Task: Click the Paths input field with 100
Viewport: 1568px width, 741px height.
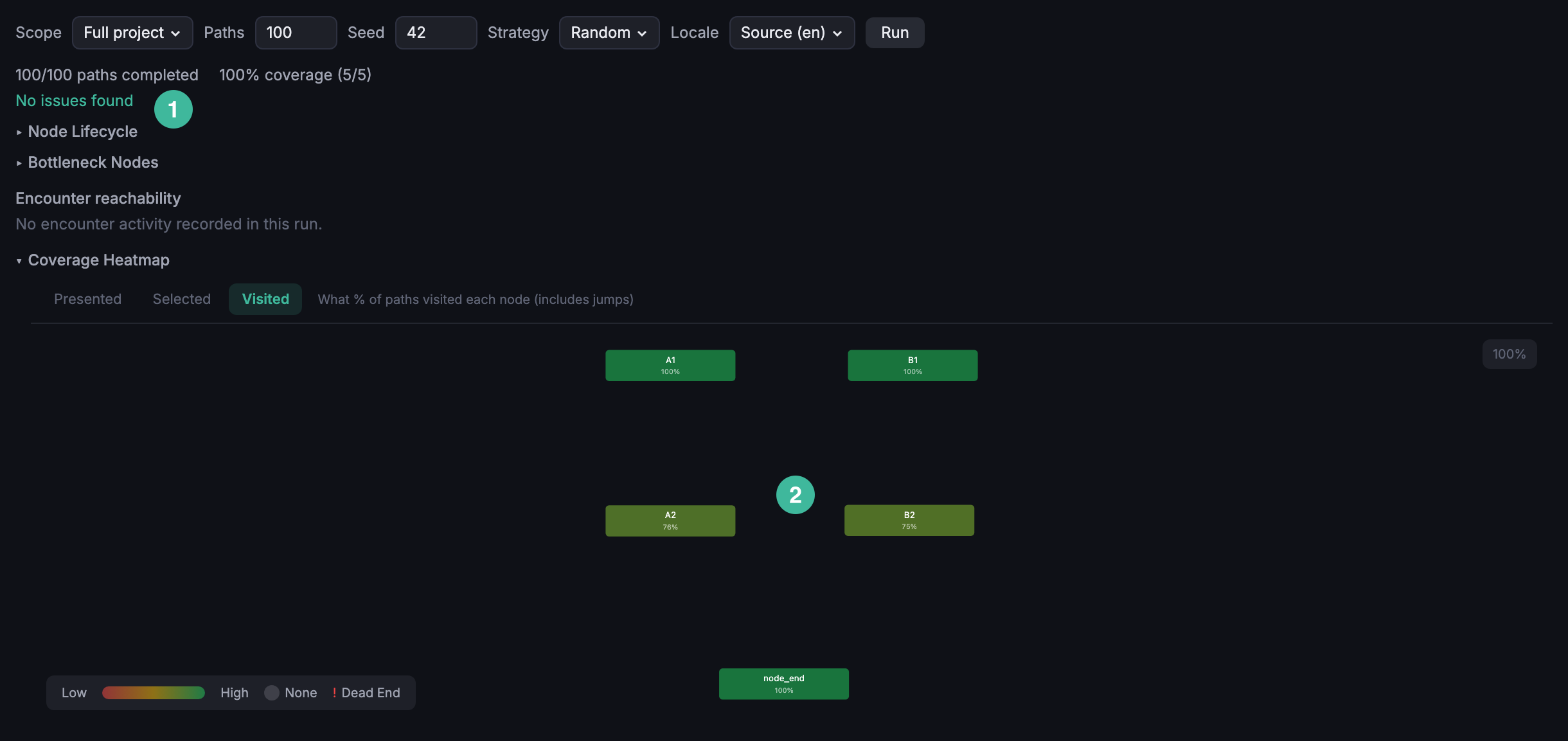Action: point(296,33)
